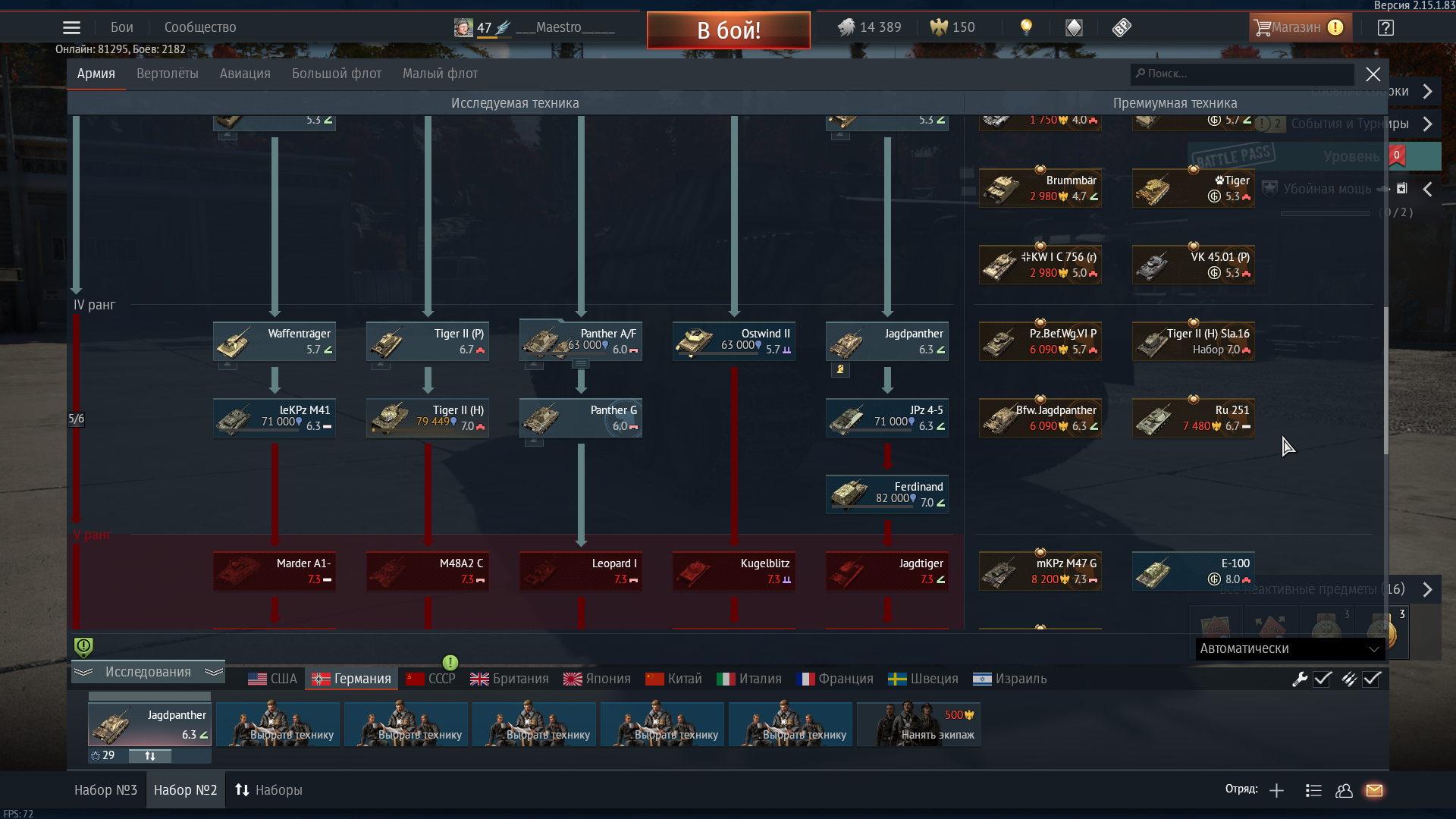Open the Сообщество menu
The height and width of the screenshot is (819, 1456).
pyautogui.click(x=200, y=27)
